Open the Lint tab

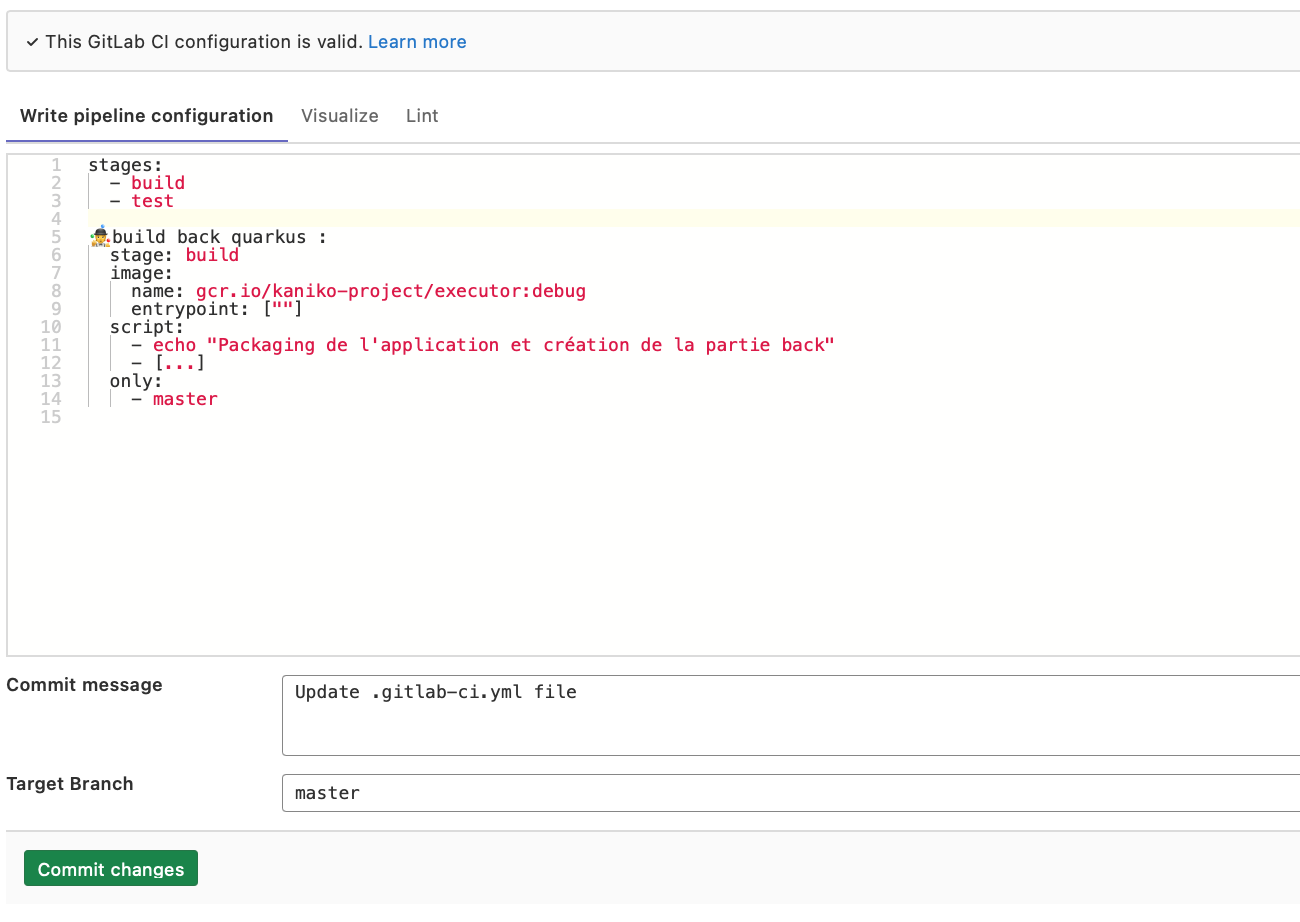pos(422,116)
